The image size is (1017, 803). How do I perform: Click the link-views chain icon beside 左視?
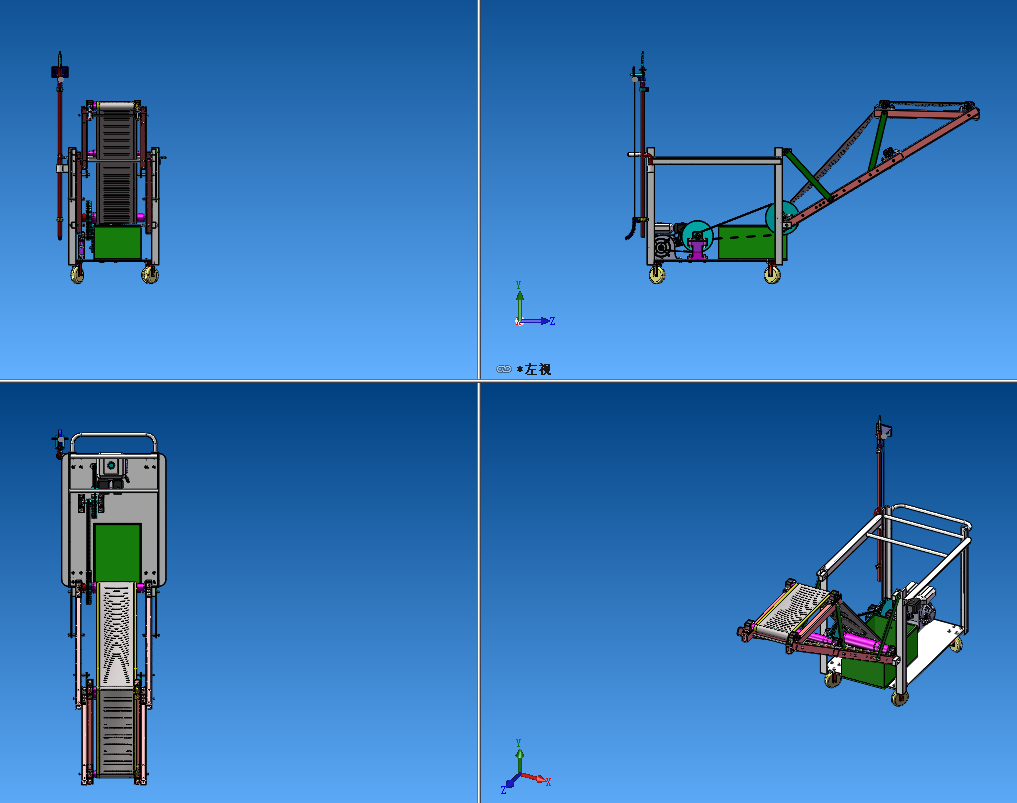point(504,370)
